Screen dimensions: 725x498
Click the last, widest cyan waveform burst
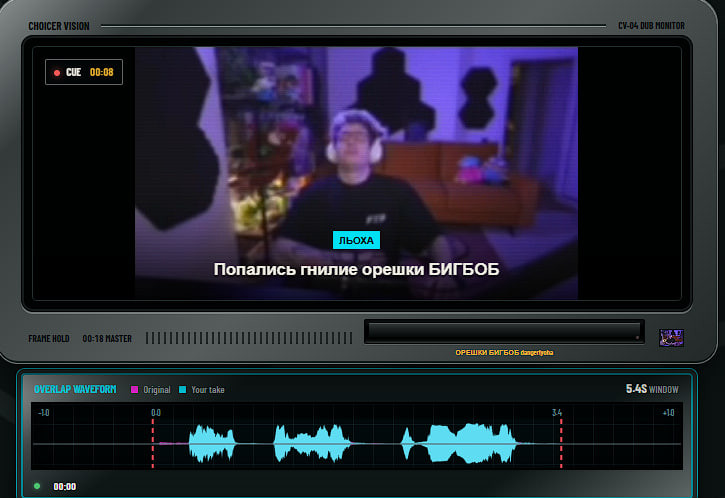472,443
